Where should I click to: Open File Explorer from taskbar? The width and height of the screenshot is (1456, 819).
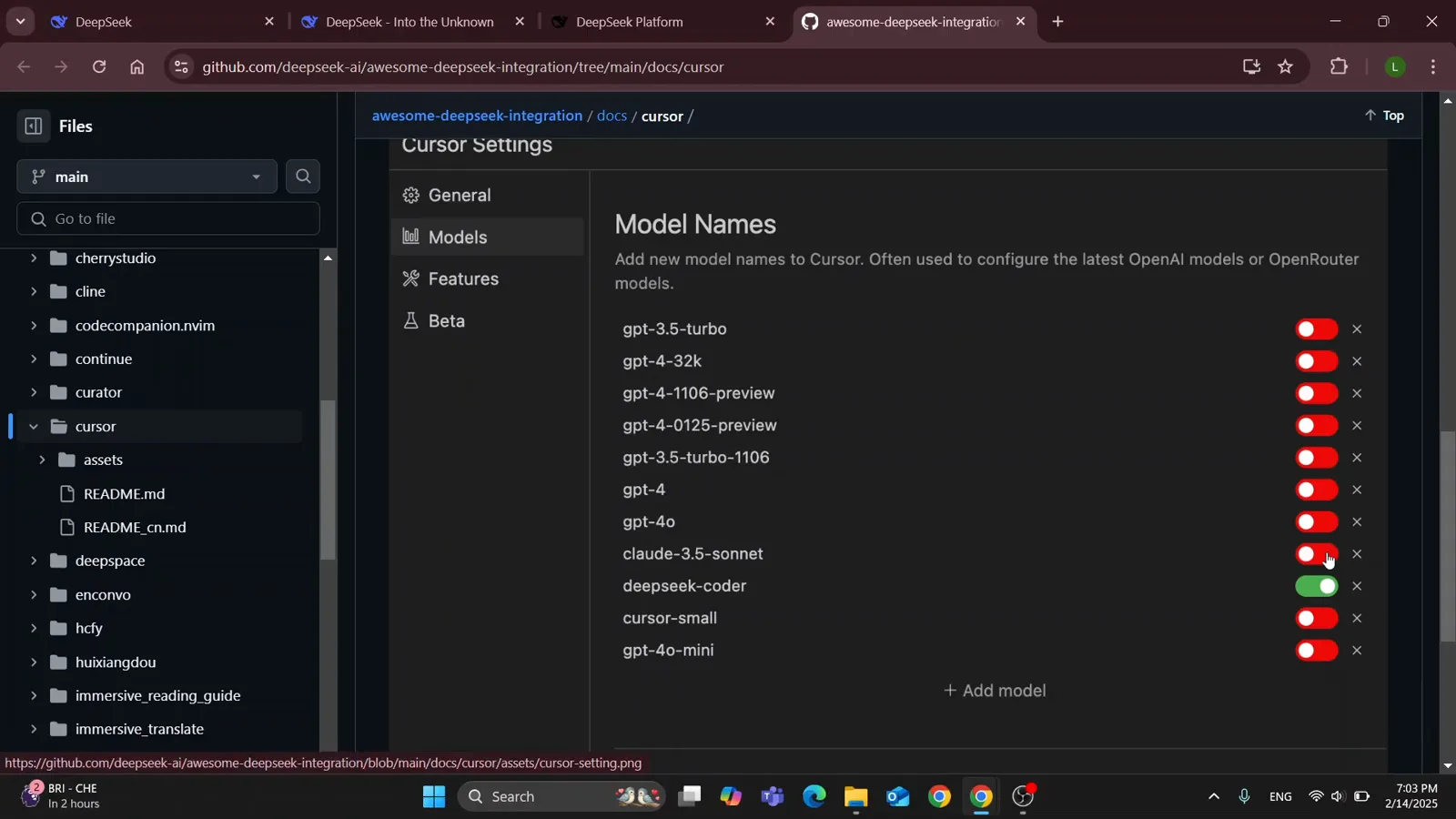pyautogui.click(x=855, y=797)
